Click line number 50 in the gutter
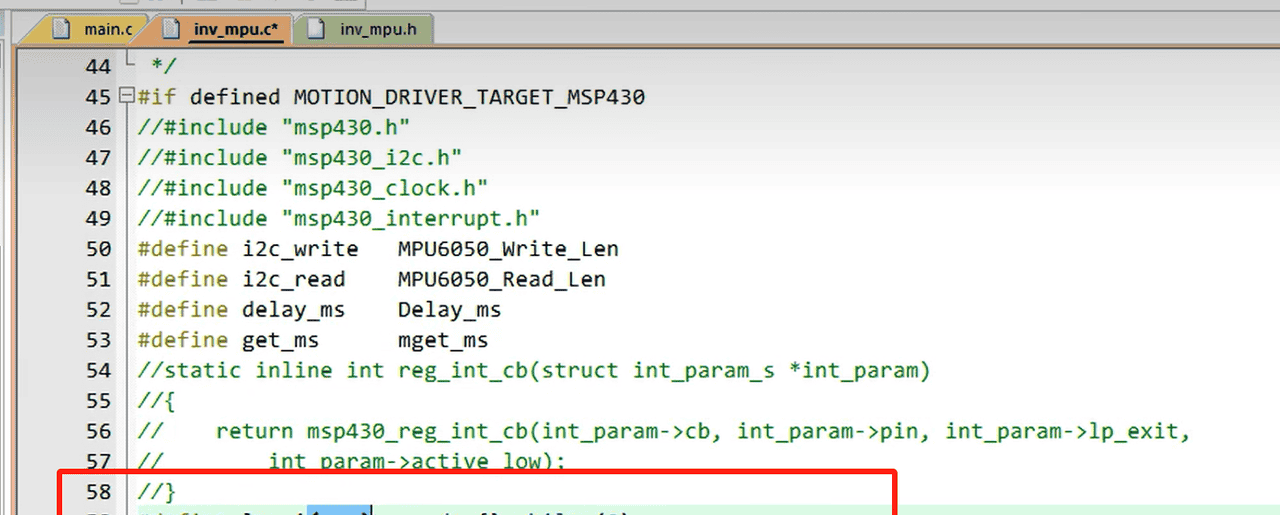This screenshot has height=515, width=1280. [99, 249]
